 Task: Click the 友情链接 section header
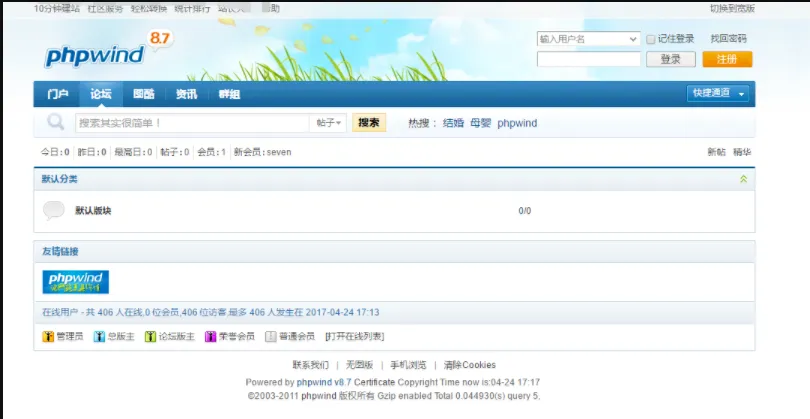[x=60, y=252]
